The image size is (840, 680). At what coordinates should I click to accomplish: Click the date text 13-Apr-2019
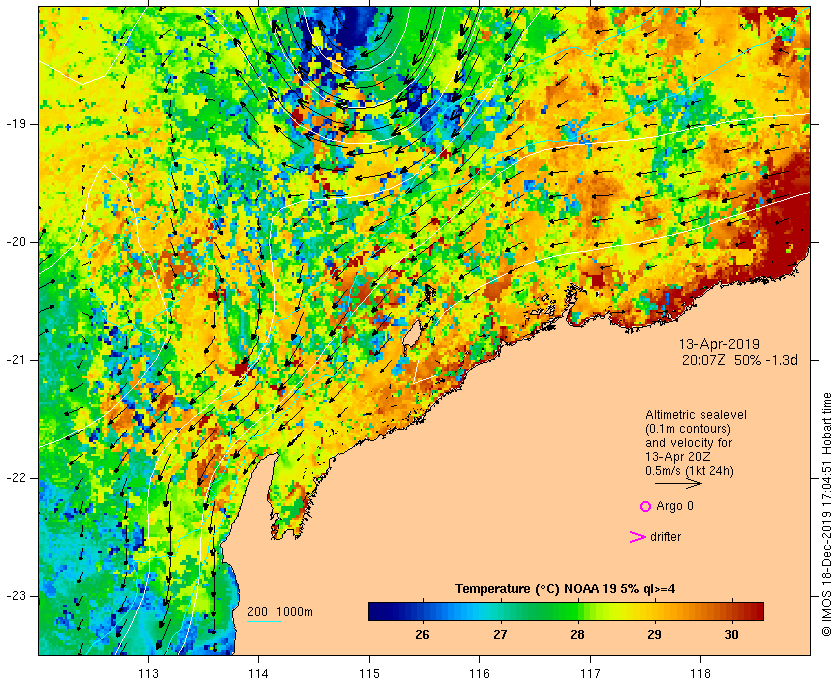click(x=719, y=344)
